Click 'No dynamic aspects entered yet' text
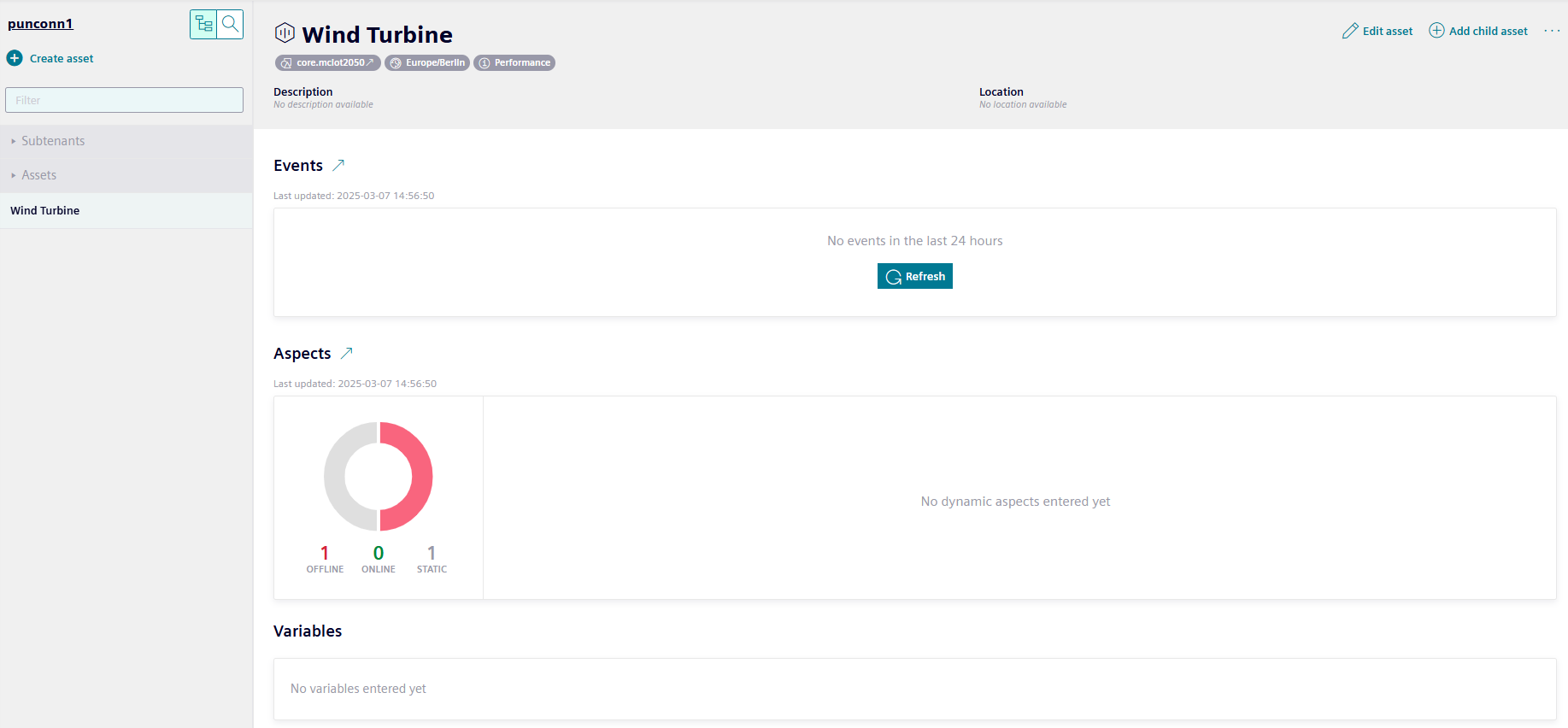 click(1015, 502)
